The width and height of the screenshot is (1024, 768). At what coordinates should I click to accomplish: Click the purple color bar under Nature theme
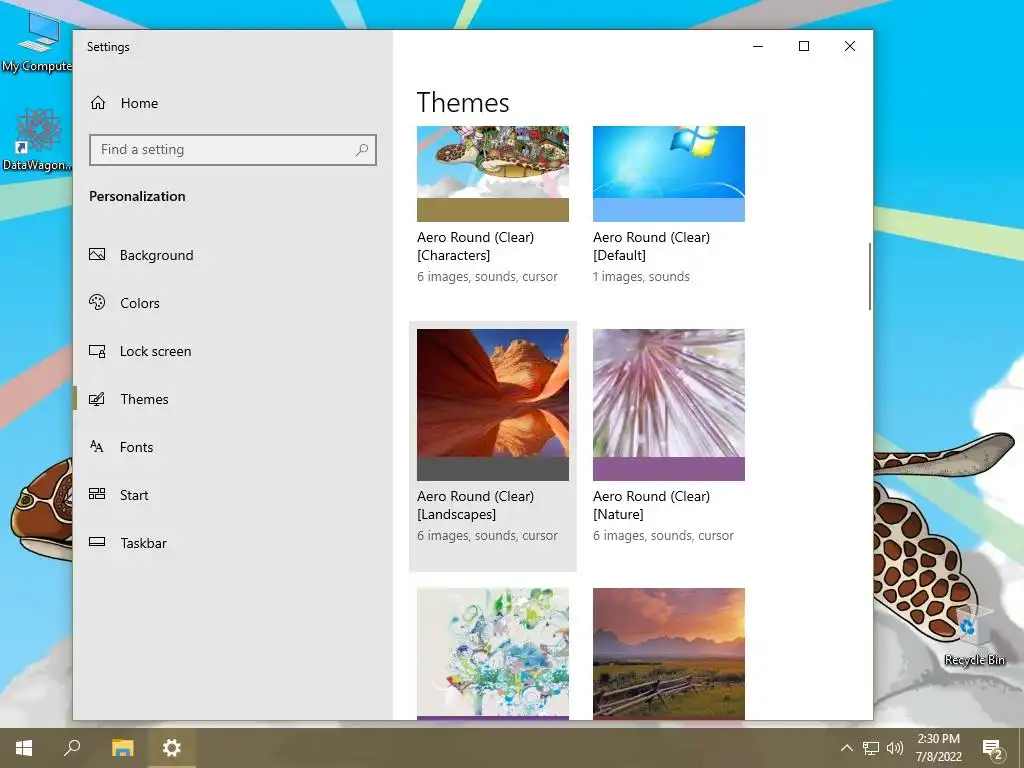(x=669, y=469)
